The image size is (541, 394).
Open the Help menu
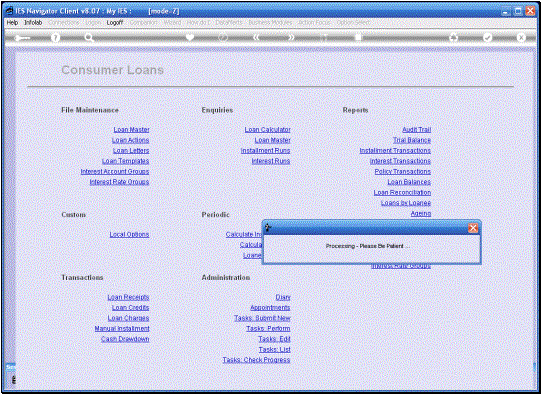pyautogui.click(x=12, y=22)
